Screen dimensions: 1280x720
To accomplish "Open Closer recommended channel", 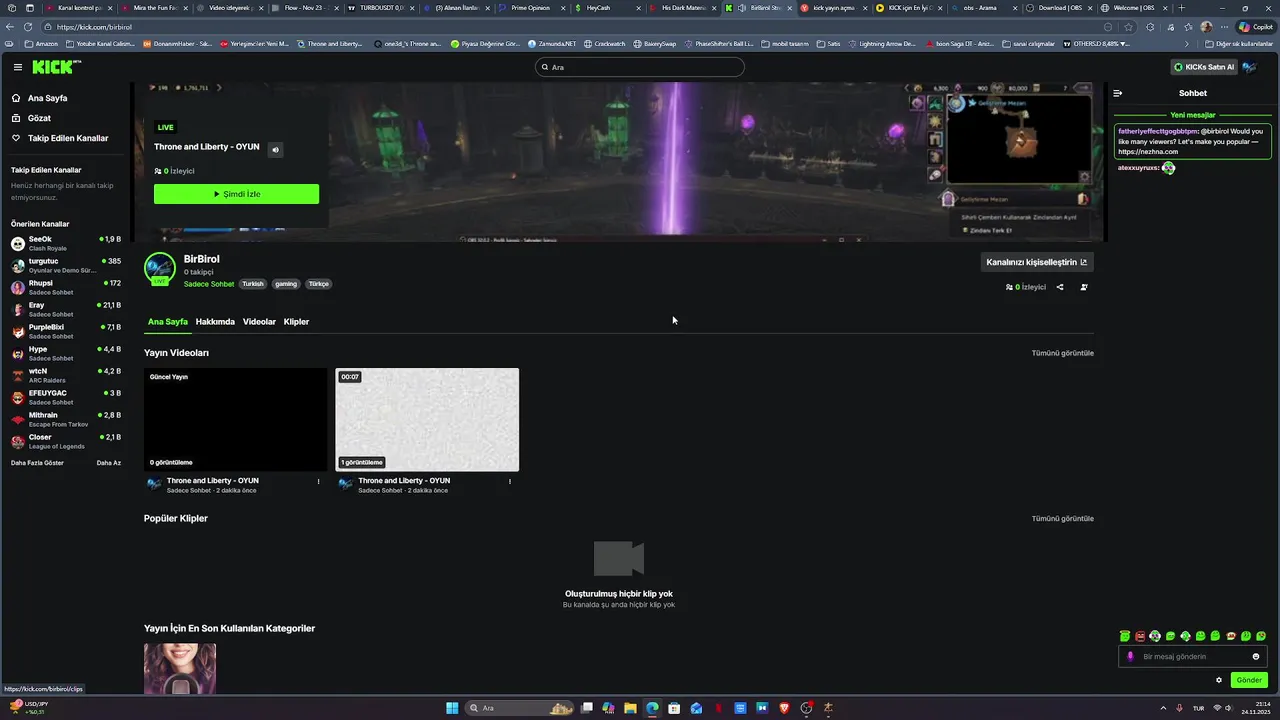I will point(66,441).
